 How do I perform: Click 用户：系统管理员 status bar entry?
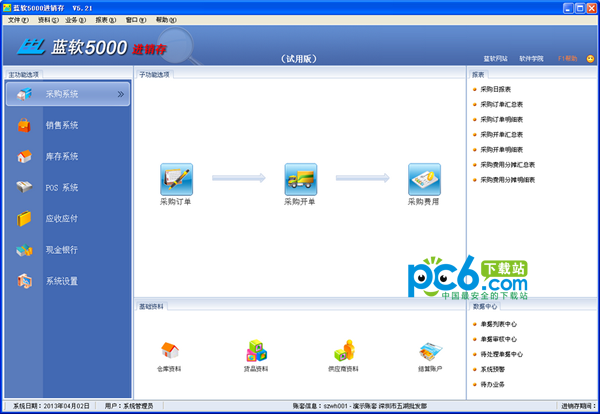(129, 406)
